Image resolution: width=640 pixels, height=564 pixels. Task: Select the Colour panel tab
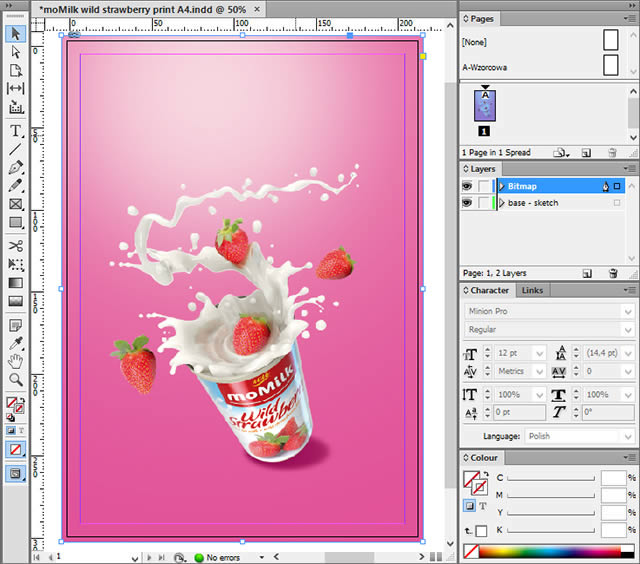tap(480, 458)
